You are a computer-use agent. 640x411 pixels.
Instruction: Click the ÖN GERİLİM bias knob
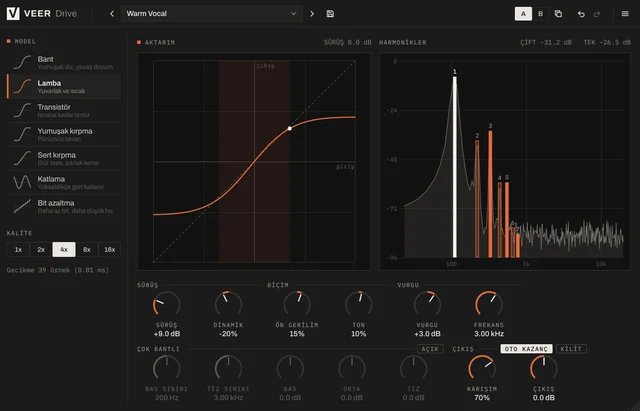coord(297,304)
